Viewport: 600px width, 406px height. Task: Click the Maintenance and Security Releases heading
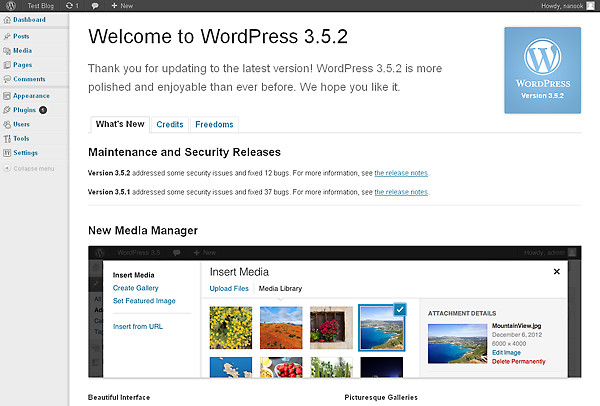pos(184,152)
